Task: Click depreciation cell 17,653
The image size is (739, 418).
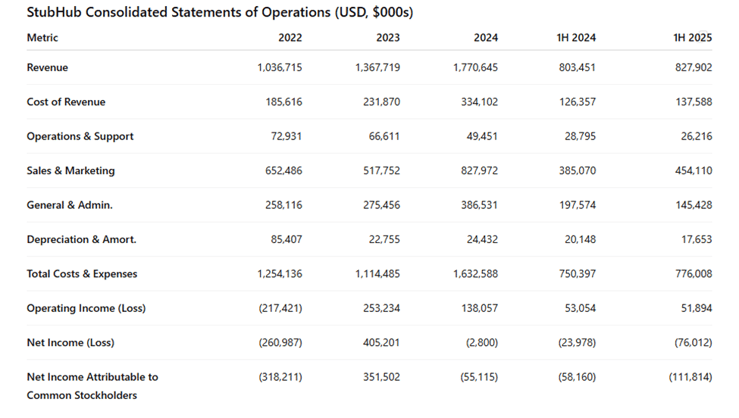Action: 696,239
